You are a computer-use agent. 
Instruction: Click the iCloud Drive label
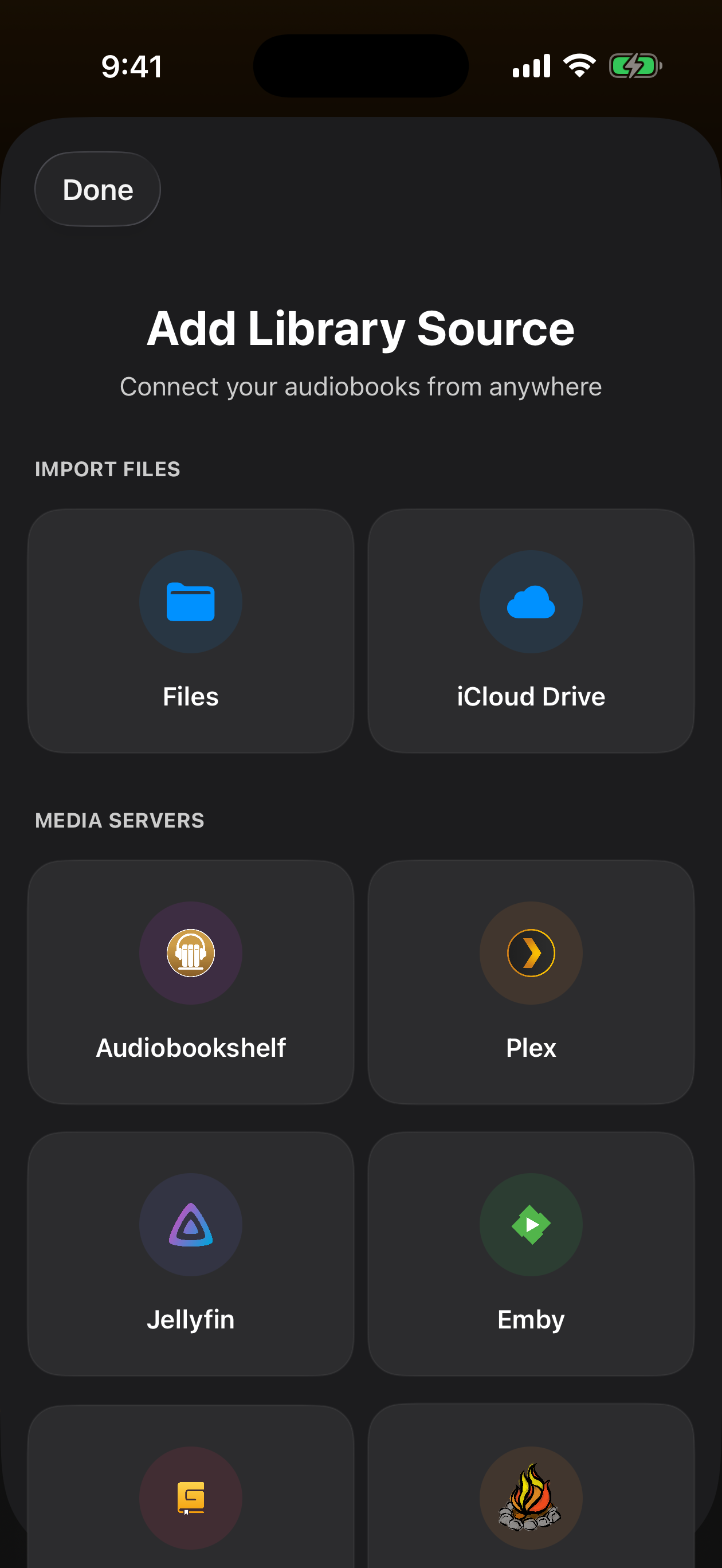pyautogui.click(x=531, y=696)
